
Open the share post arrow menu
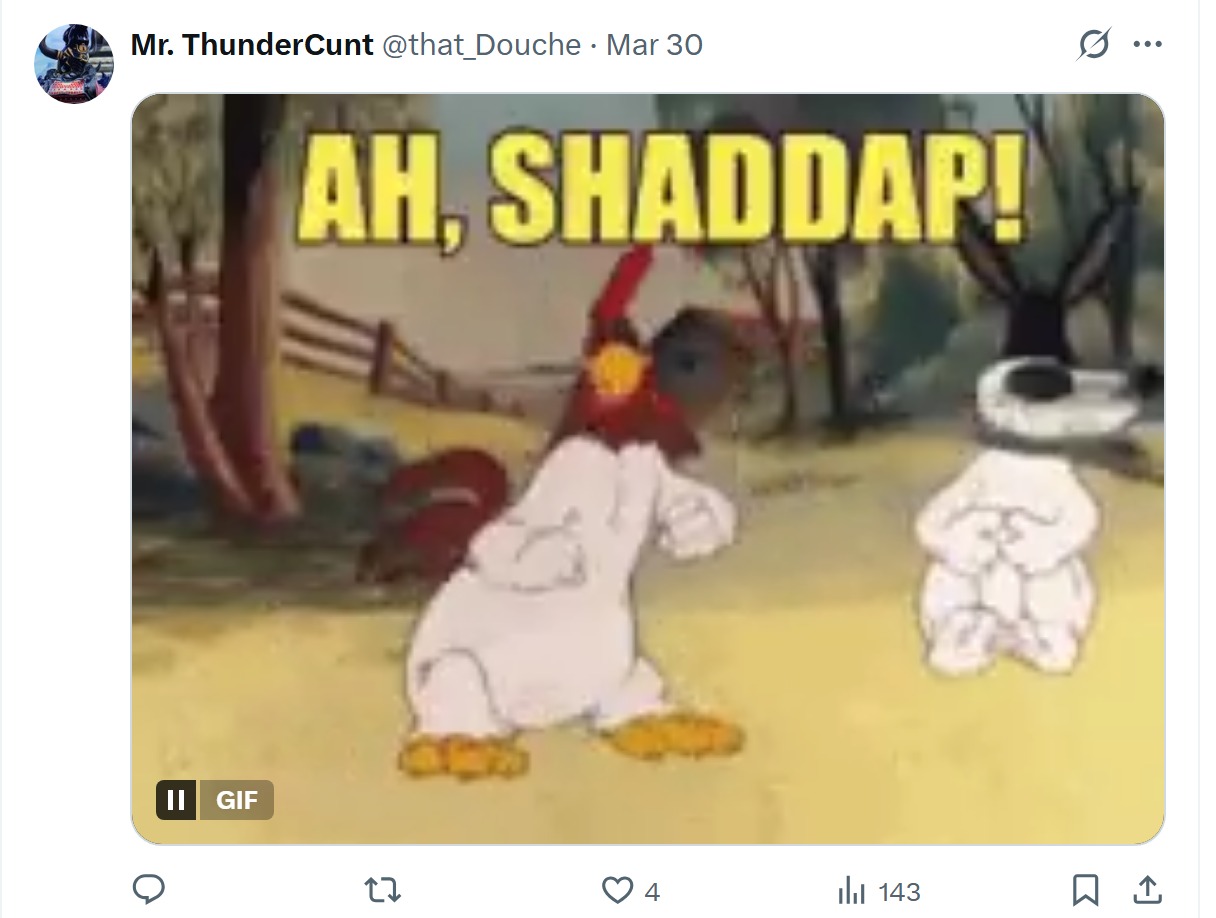click(1148, 889)
